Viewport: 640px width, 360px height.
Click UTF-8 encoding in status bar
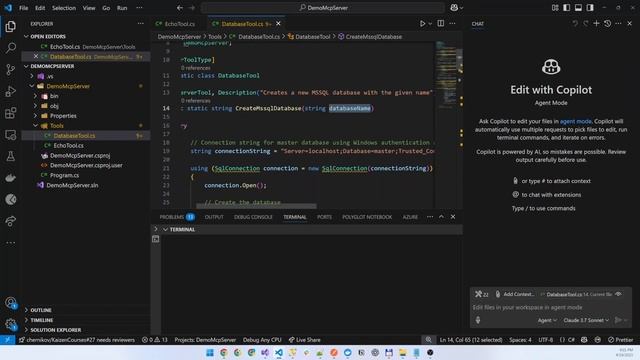point(545,340)
